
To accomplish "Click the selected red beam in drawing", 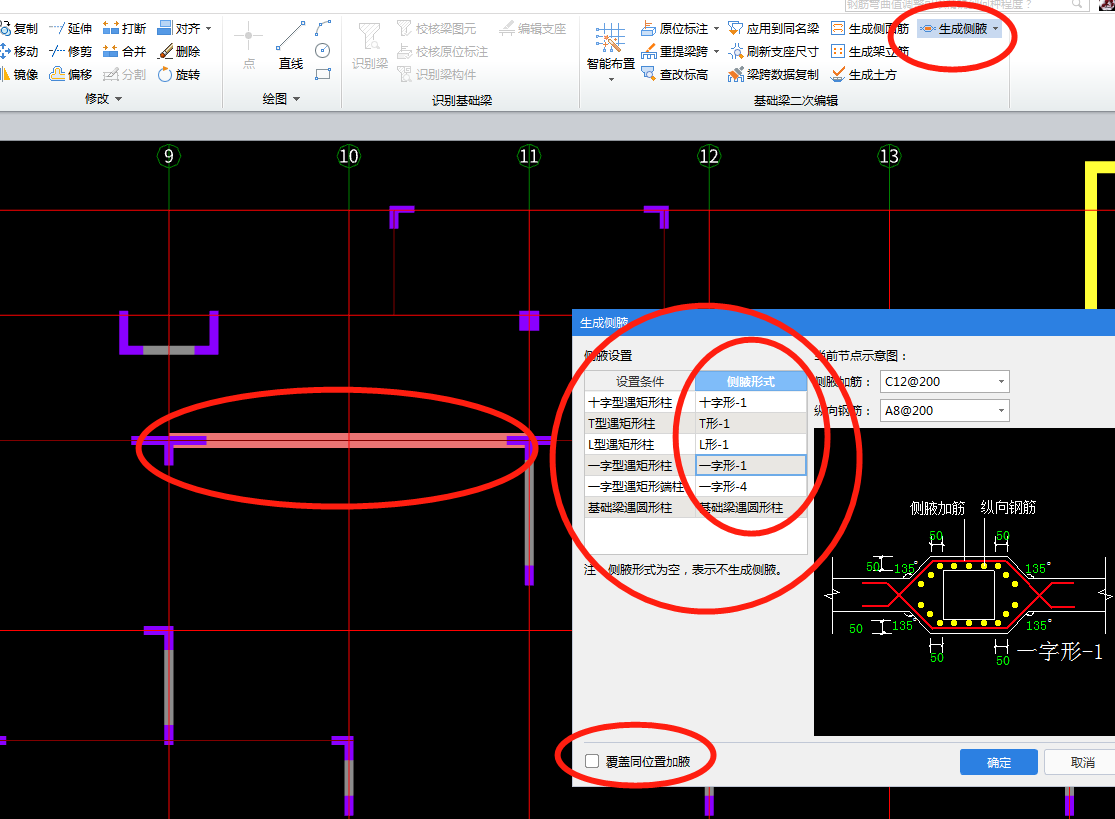I will coord(348,440).
